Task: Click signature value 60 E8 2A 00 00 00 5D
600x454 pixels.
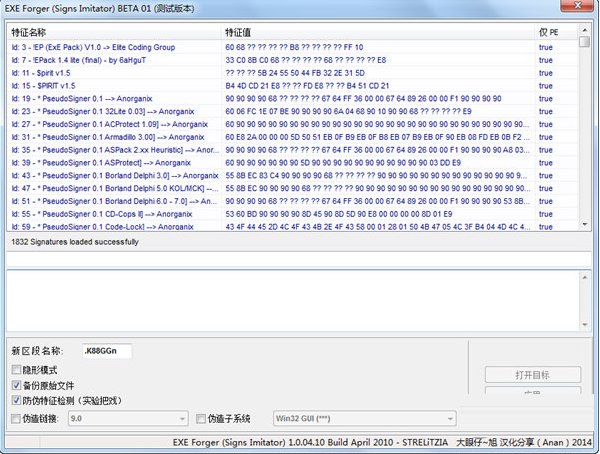Action: tap(378, 137)
